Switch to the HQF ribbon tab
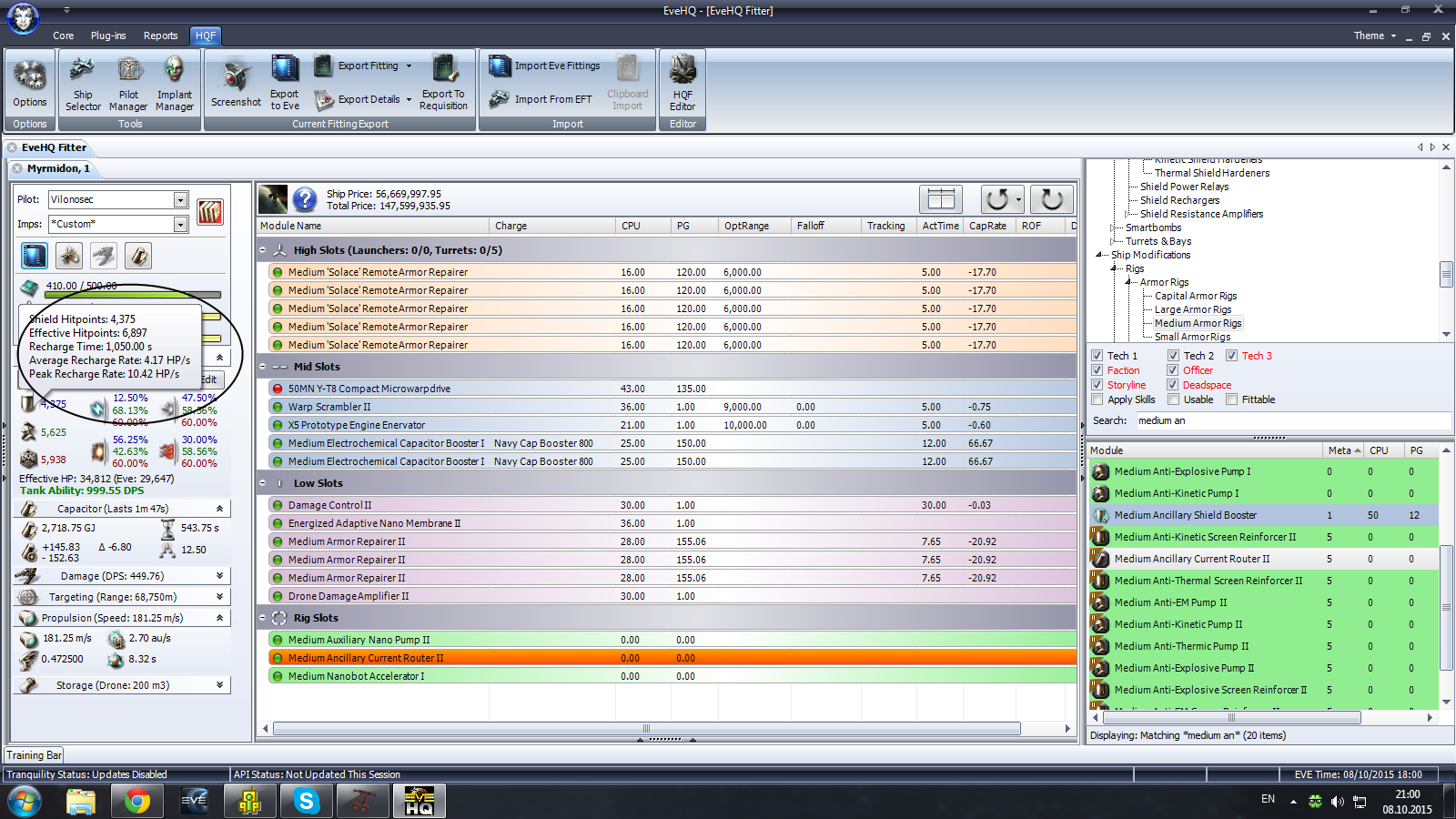The height and width of the screenshot is (819, 1456). [x=206, y=35]
